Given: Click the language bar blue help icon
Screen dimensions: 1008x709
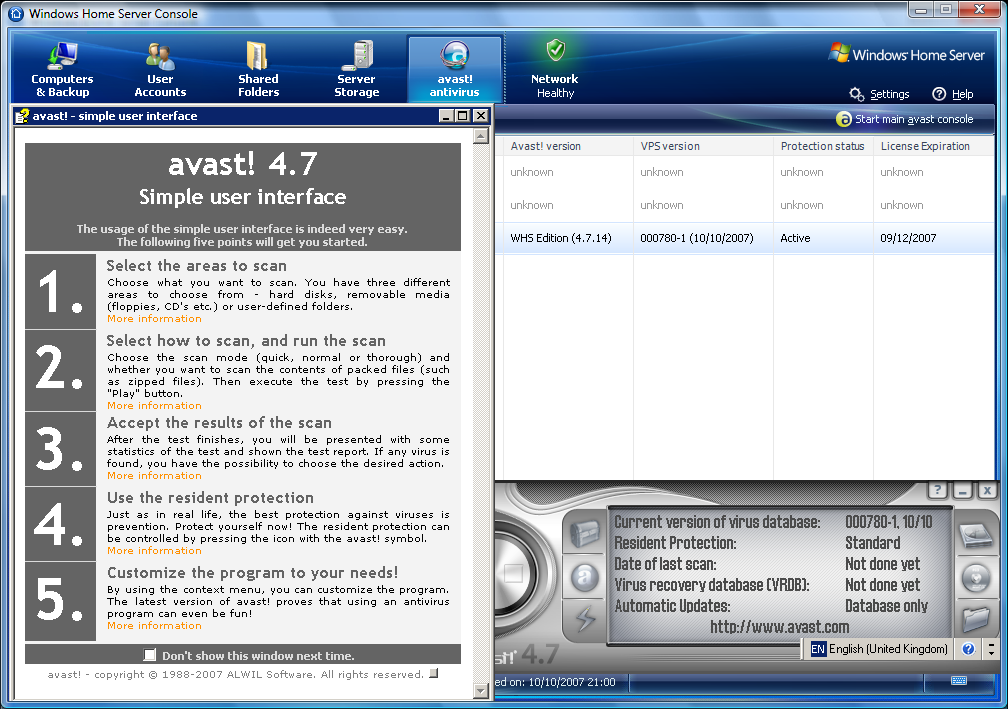Looking at the screenshot, I should (x=968, y=649).
